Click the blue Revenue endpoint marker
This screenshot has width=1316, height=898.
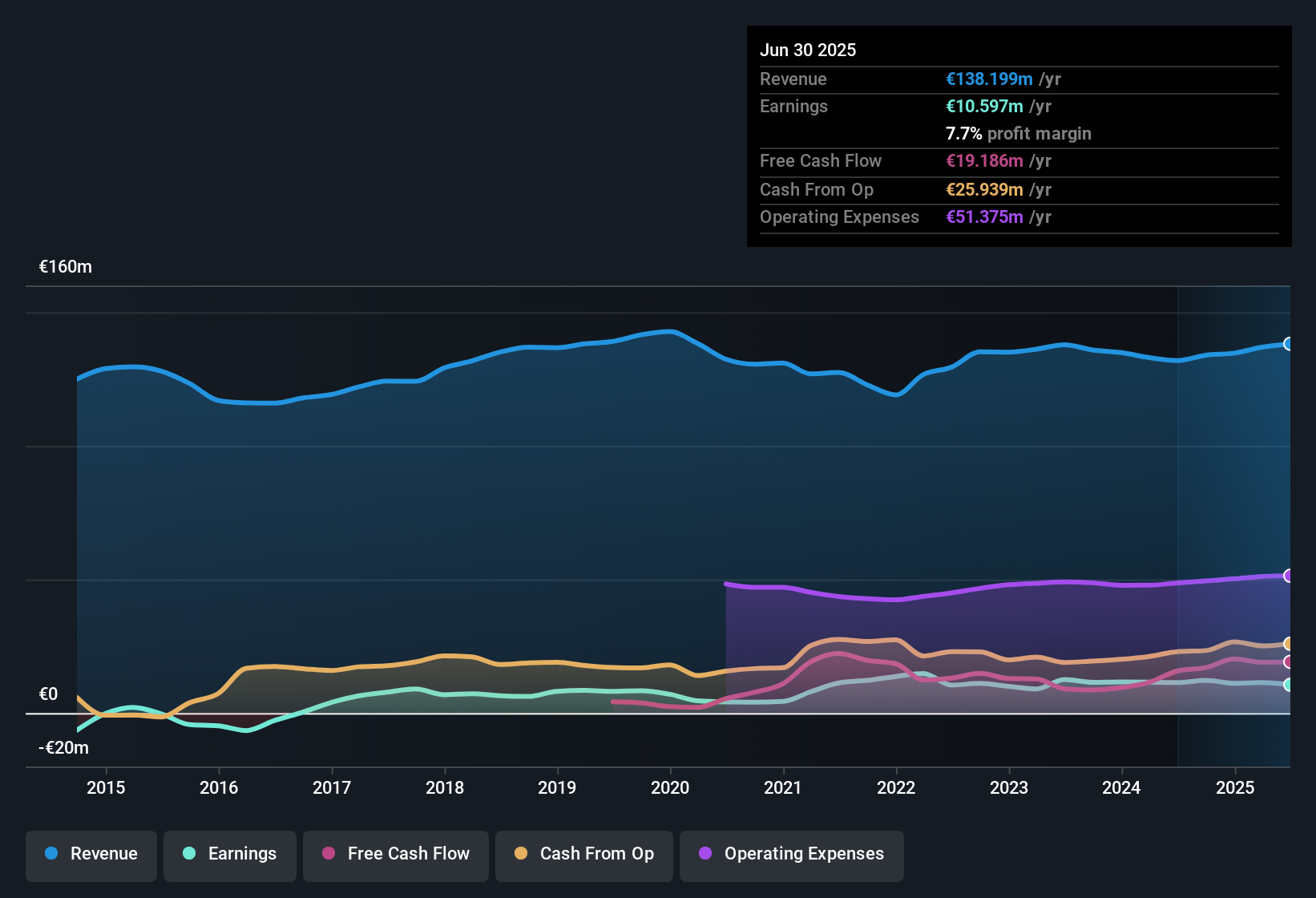(1289, 344)
